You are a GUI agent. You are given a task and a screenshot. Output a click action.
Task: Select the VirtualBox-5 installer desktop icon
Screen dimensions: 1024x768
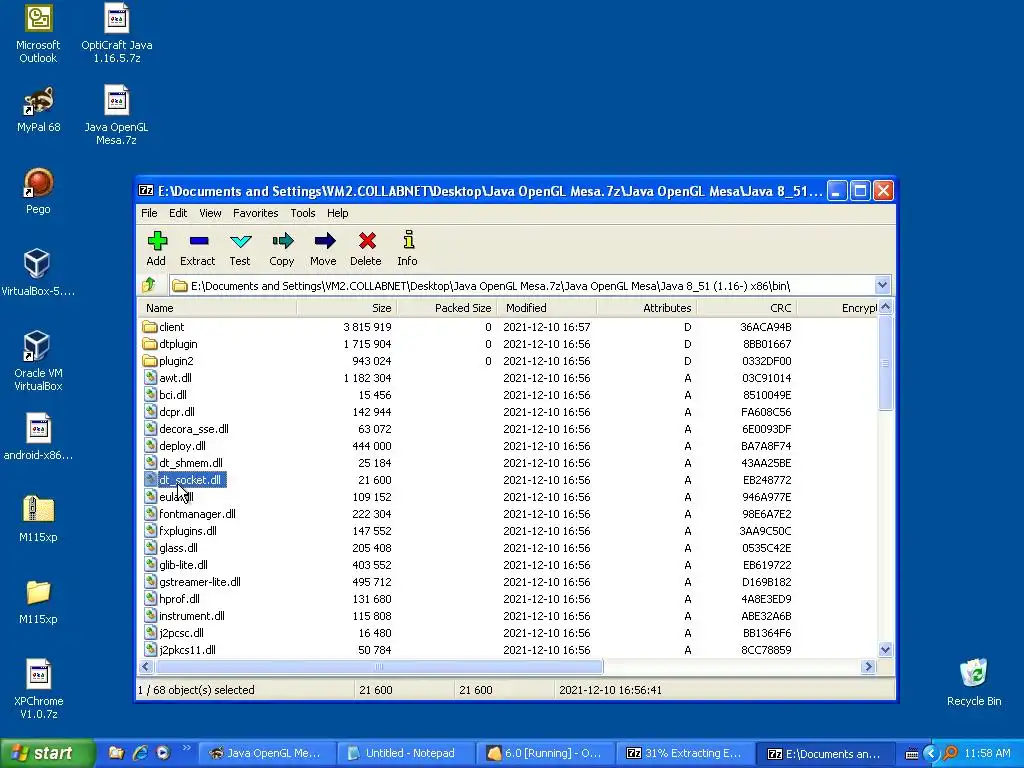click(x=38, y=273)
